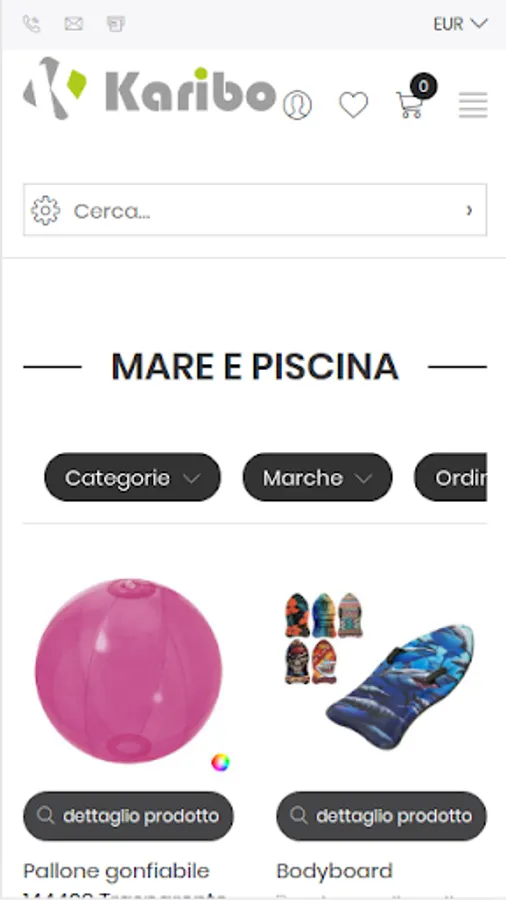Open the Bodyboard product title link

[334, 871]
